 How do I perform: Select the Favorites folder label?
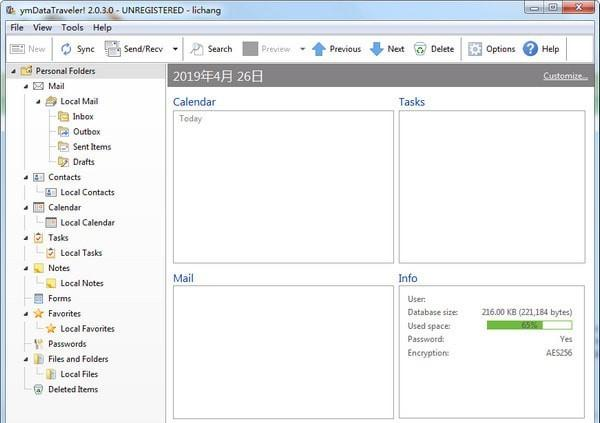click(64, 314)
